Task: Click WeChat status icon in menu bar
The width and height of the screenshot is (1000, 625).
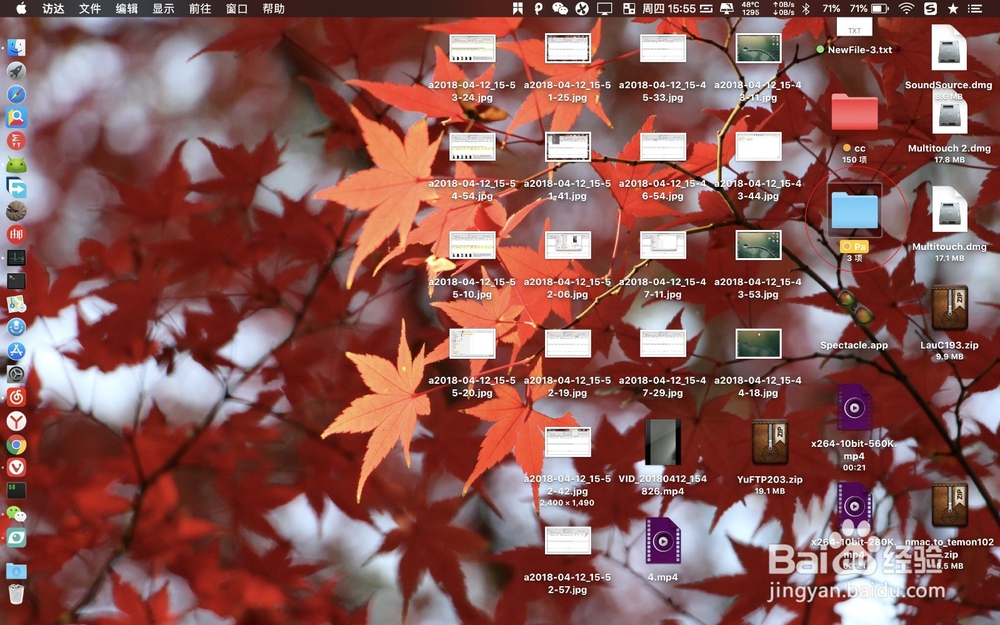Action: pyautogui.click(x=560, y=8)
